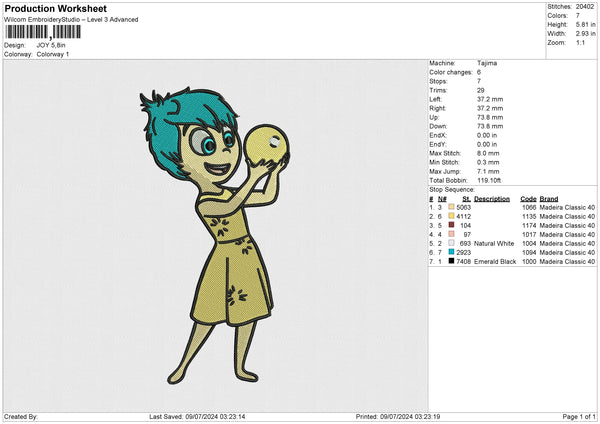Select the Emerald Black thread swatch
600x424 pixels.
point(451,261)
